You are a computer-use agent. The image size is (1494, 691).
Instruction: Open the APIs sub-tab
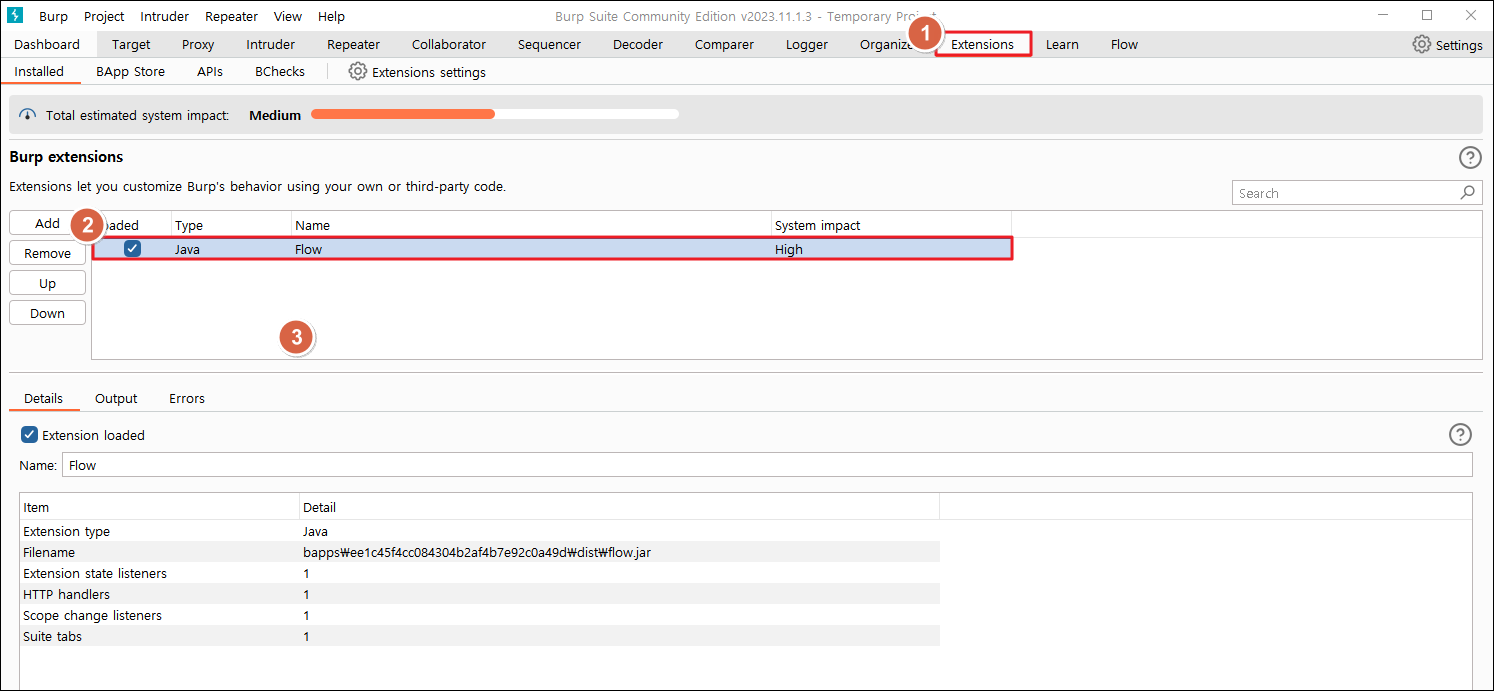coord(210,72)
